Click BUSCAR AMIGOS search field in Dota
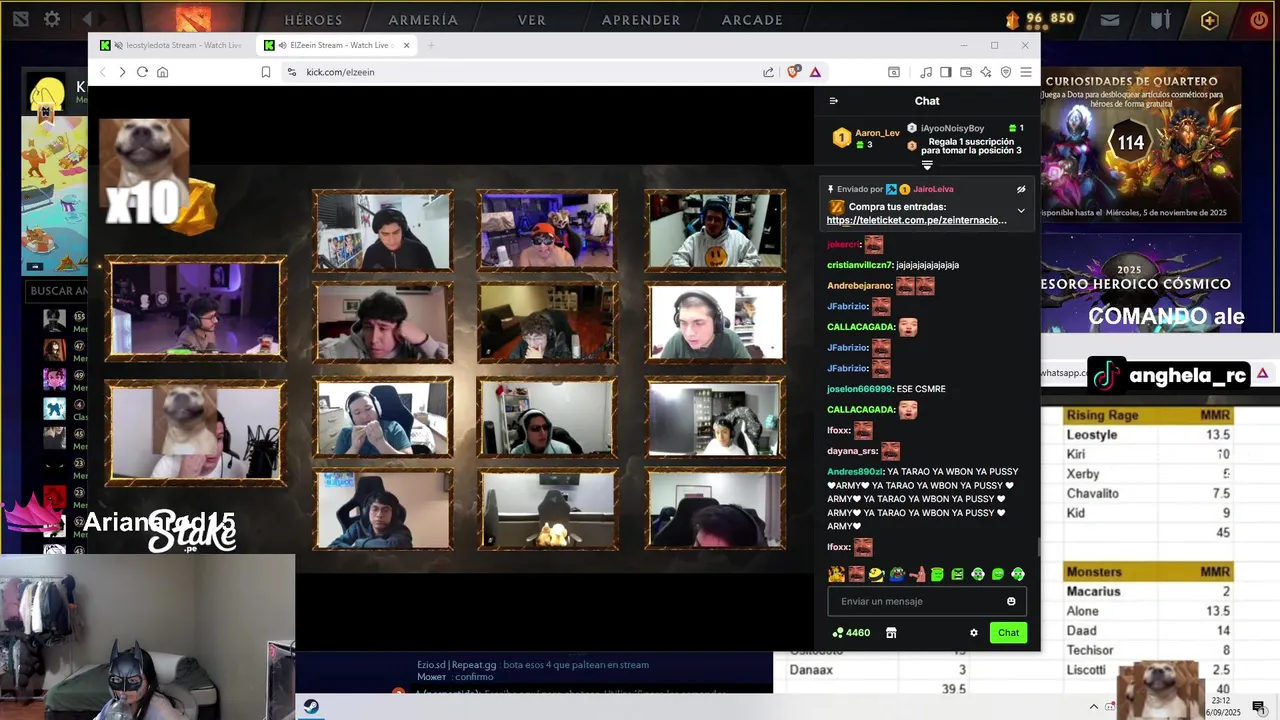Viewport: 1280px width, 720px height. 58,291
